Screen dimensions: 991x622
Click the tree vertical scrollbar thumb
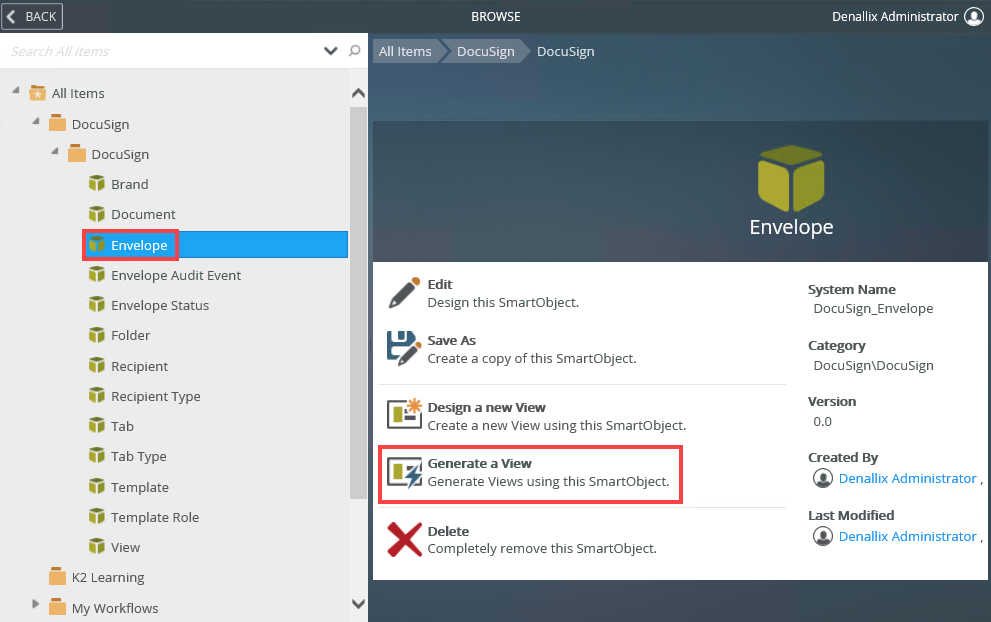[358, 303]
